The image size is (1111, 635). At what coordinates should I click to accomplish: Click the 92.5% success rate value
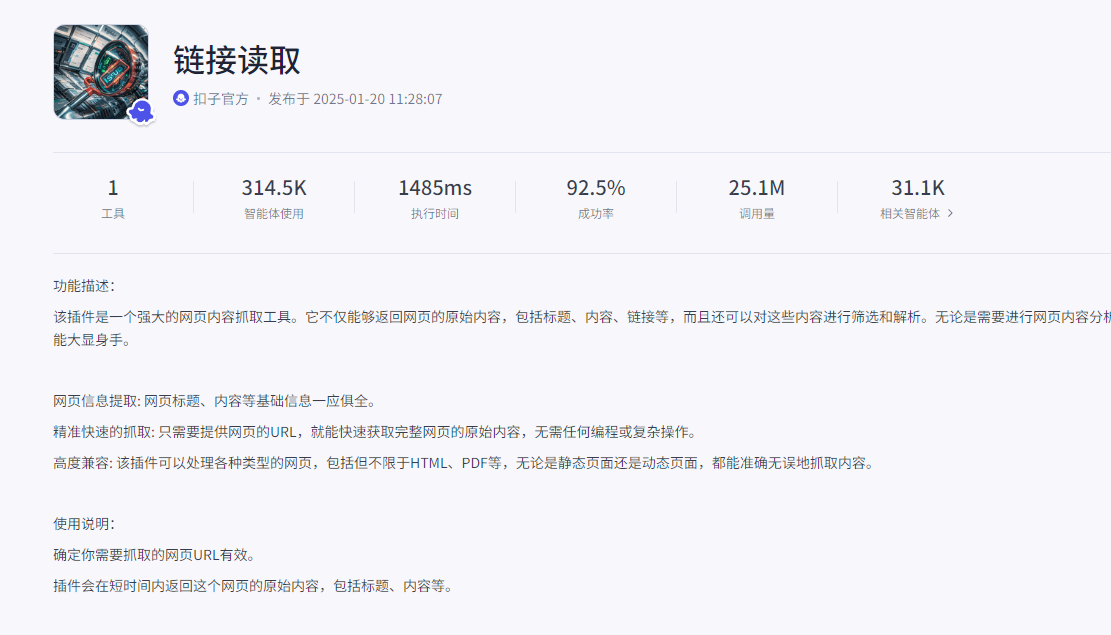point(595,188)
